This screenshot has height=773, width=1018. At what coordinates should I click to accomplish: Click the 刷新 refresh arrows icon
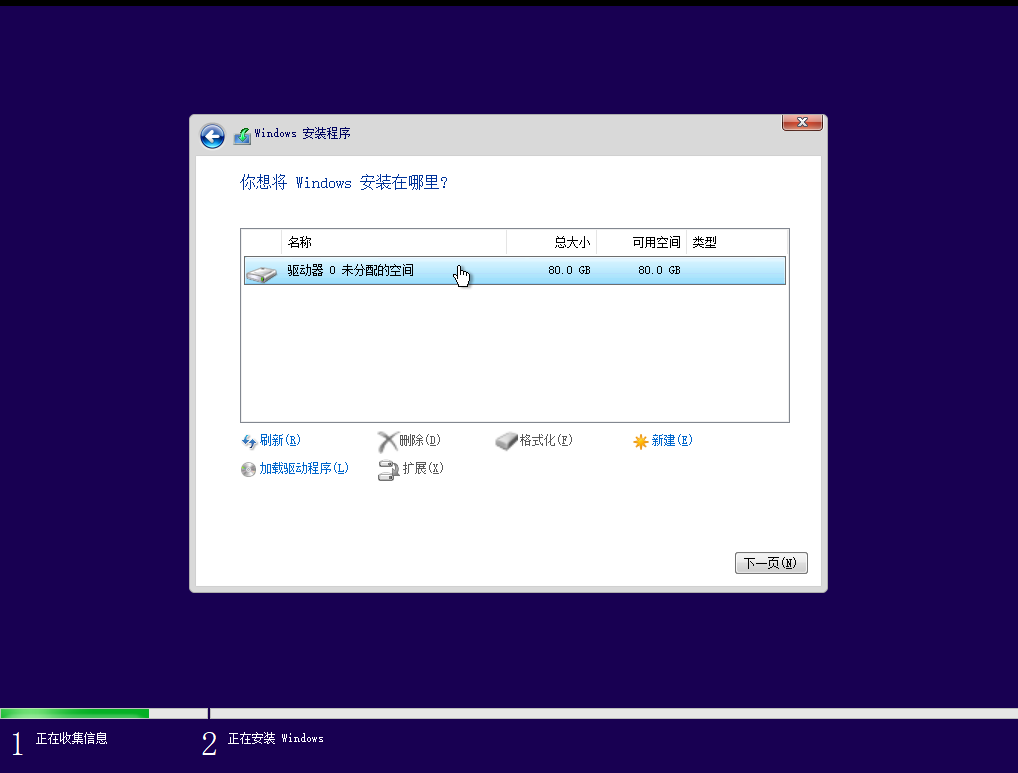pos(249,441)
